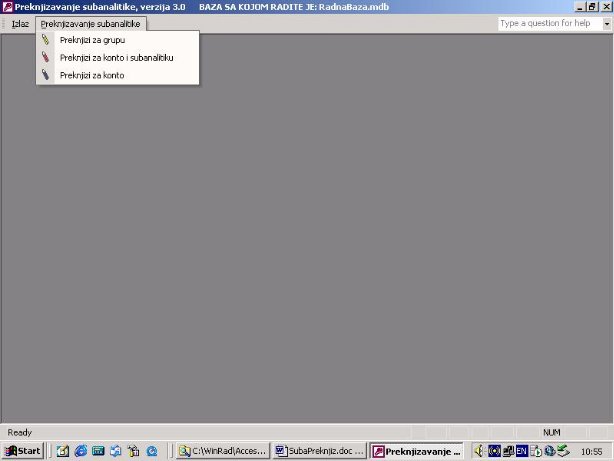Click the first Quick Launch icon
614x461 pixels.
coord(62,451)
